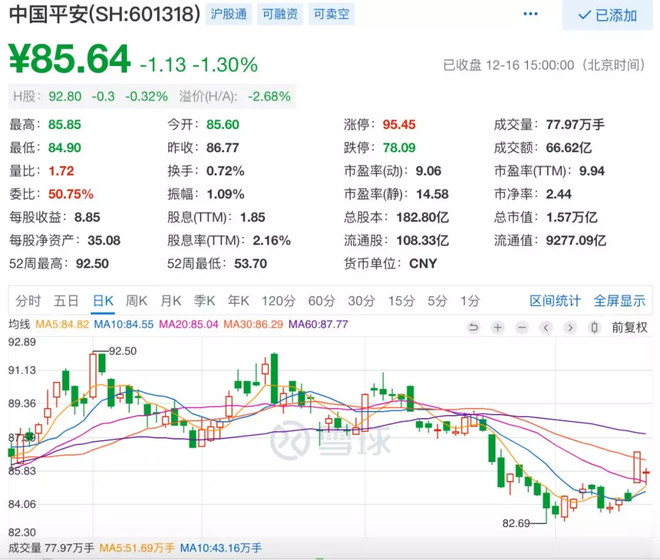Click the 股息率(TTM) value 2.16%
The height and width of the screenshot is (560, 660).
[271, 240]
